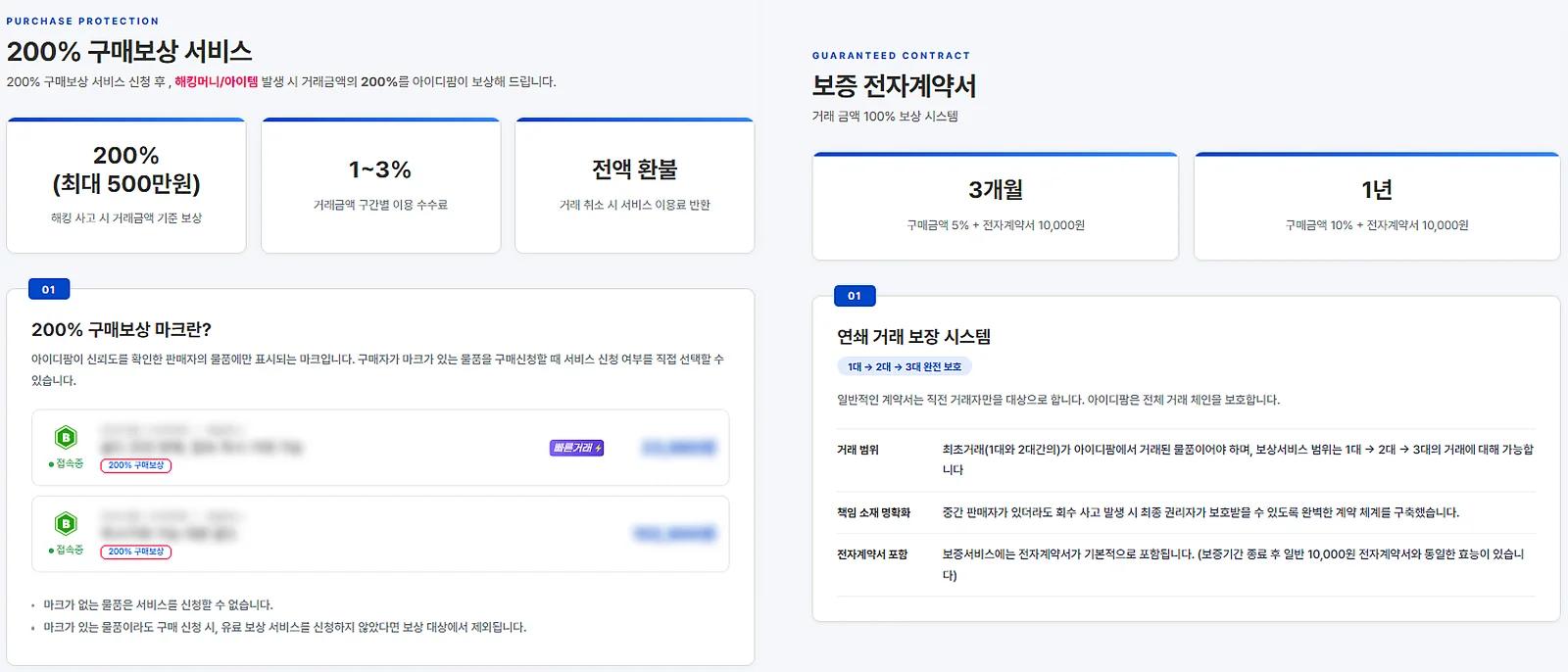Image resolution: width=1568 pixels, height=672 pixels.
Task: Click the 01 badge above 200% 구매보상 마크란?
Action: click(x=49, y=289)
